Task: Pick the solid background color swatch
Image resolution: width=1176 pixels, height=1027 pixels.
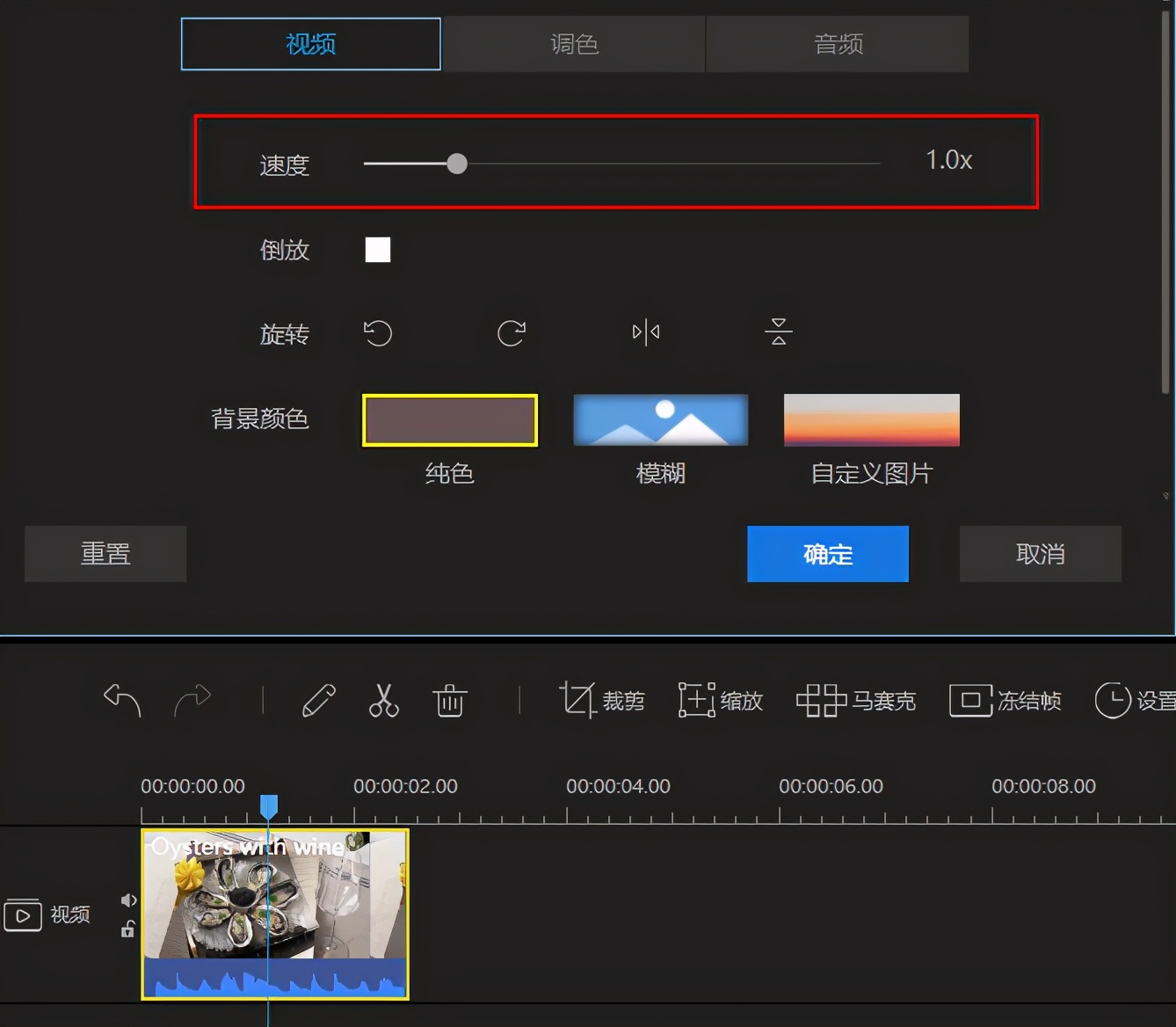Action: click(x=449, y=419)
